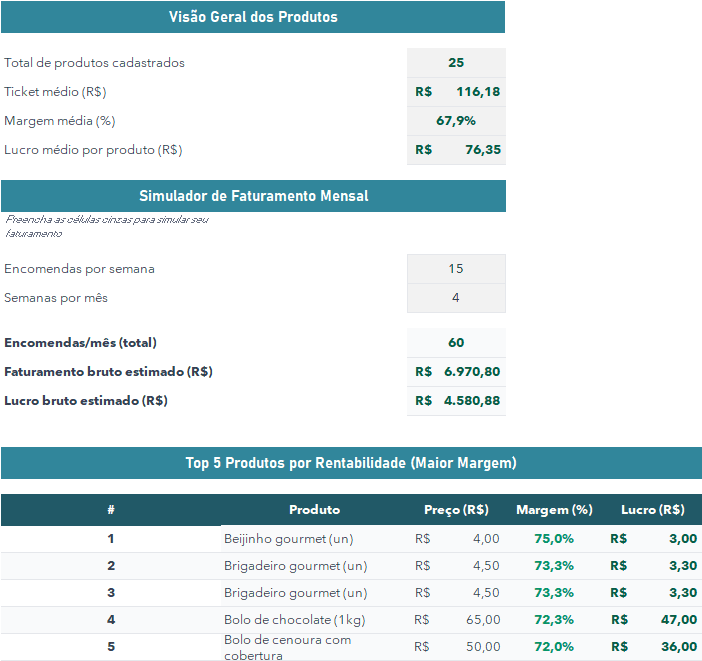Edit the Encomendas por semana cell (15)
The height and width of the screenshot is (661, 702).
point(456,269)
